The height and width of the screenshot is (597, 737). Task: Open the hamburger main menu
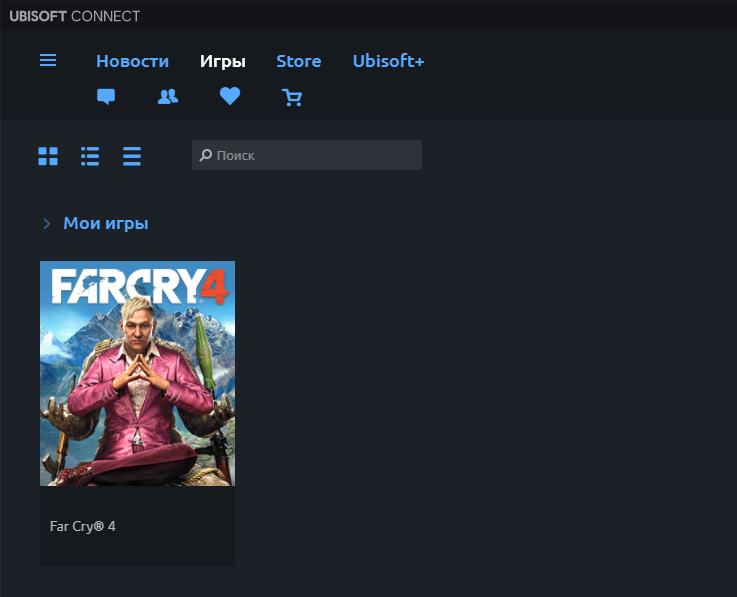[48, 61]
